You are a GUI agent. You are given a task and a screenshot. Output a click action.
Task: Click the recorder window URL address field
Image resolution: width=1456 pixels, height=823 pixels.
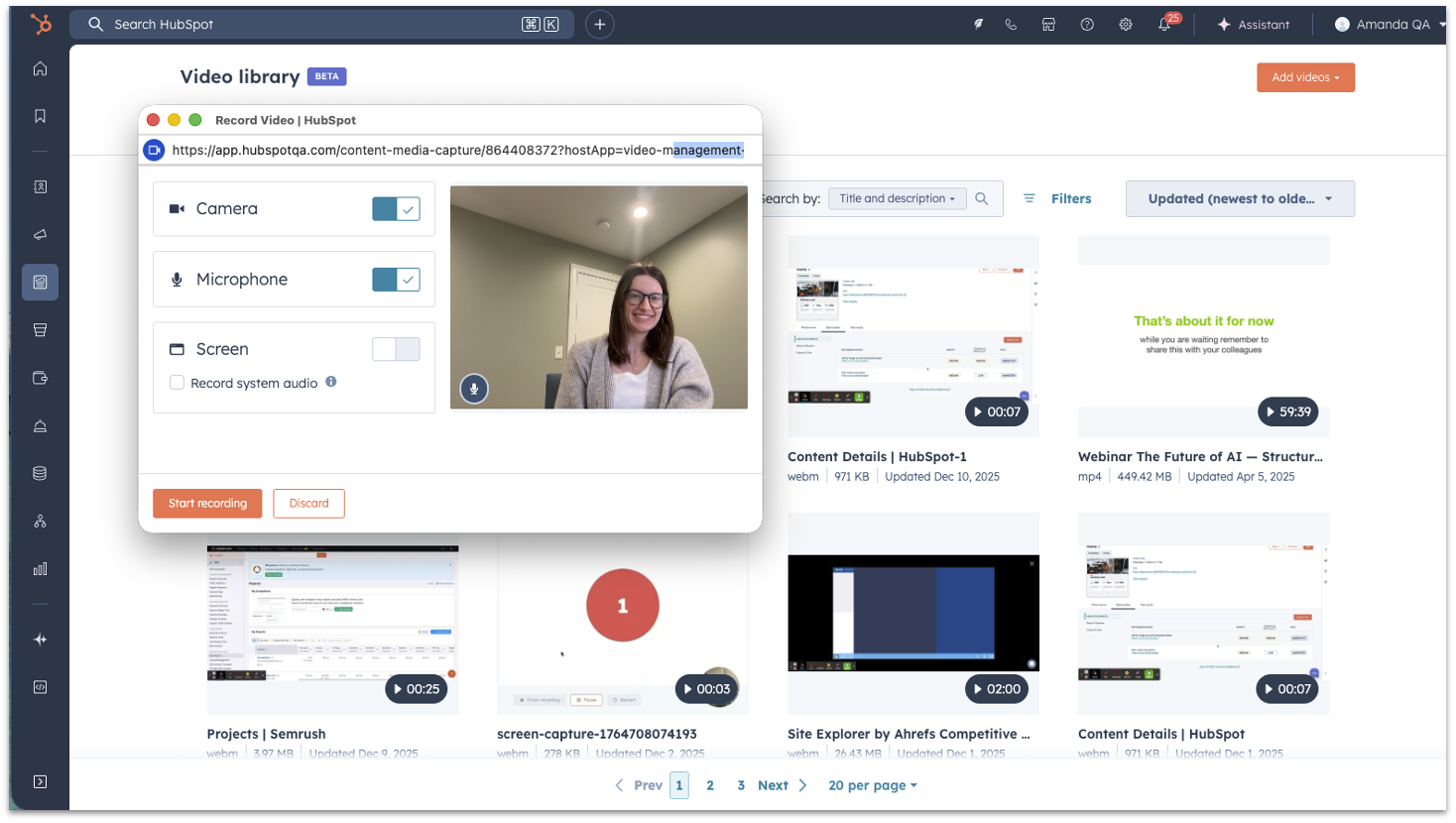(458, 150)
